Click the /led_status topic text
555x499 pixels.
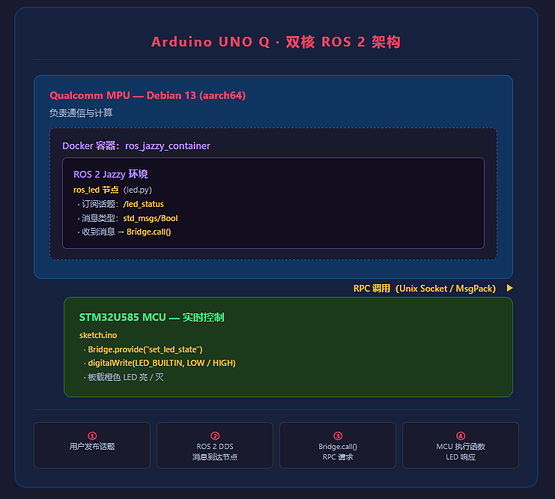coord(143,204)
